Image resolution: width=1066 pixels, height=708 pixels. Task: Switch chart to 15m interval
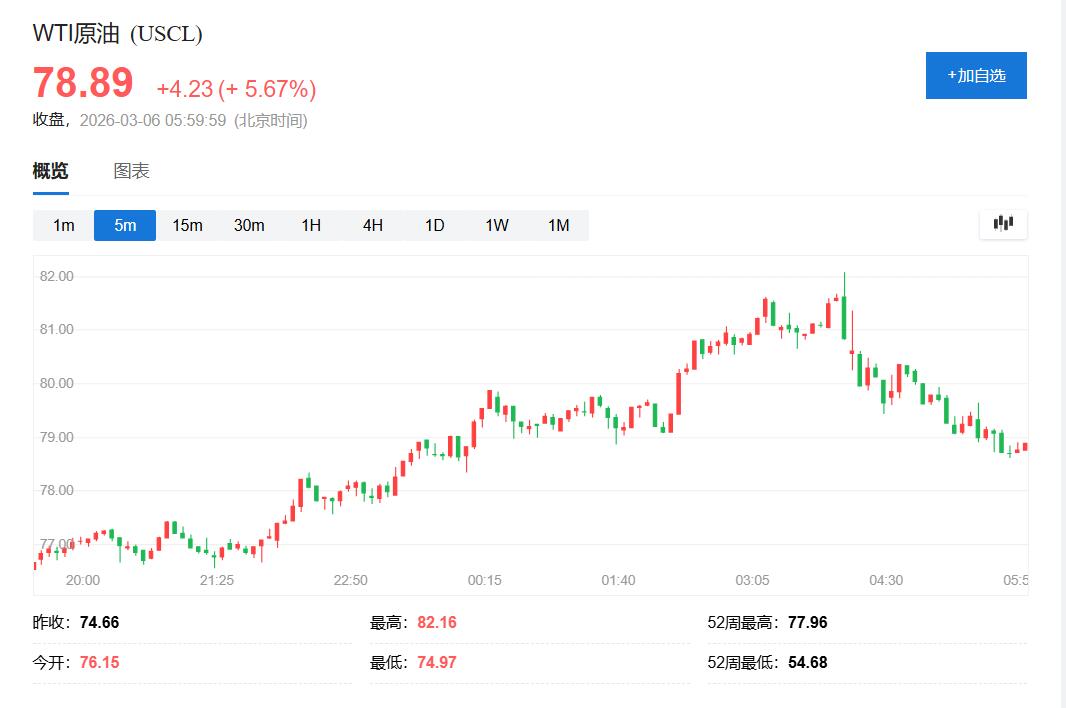187,225
